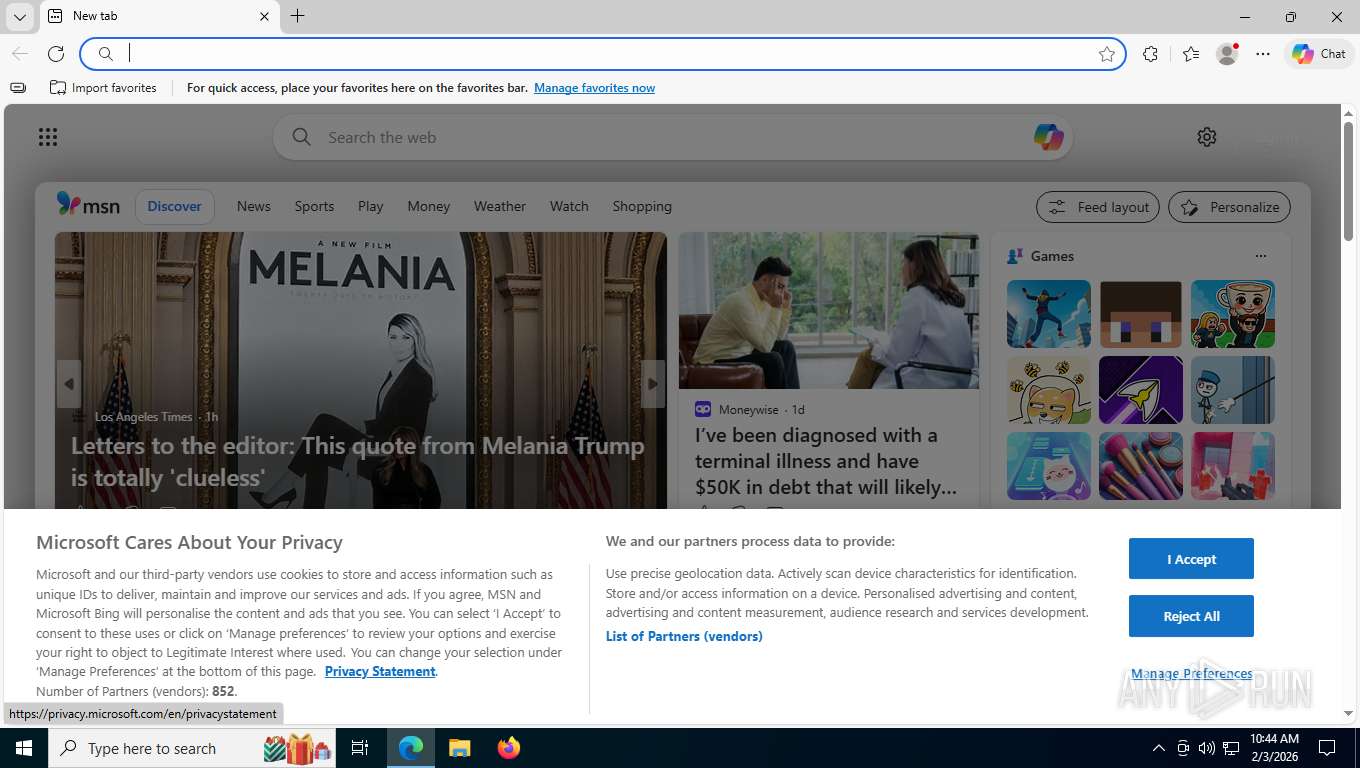Click the Search the web box
Viewport: 1360px width, 768px height.
click(x=672, y=137)
